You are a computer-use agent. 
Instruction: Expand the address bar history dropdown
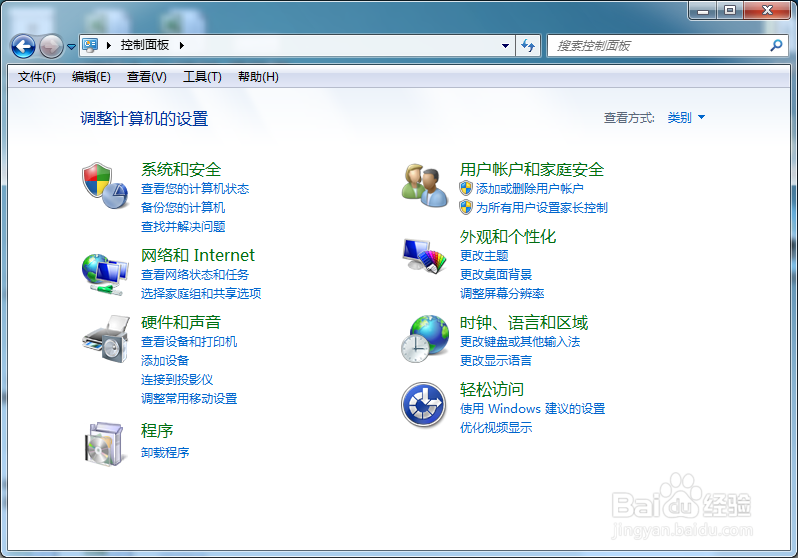505,46
